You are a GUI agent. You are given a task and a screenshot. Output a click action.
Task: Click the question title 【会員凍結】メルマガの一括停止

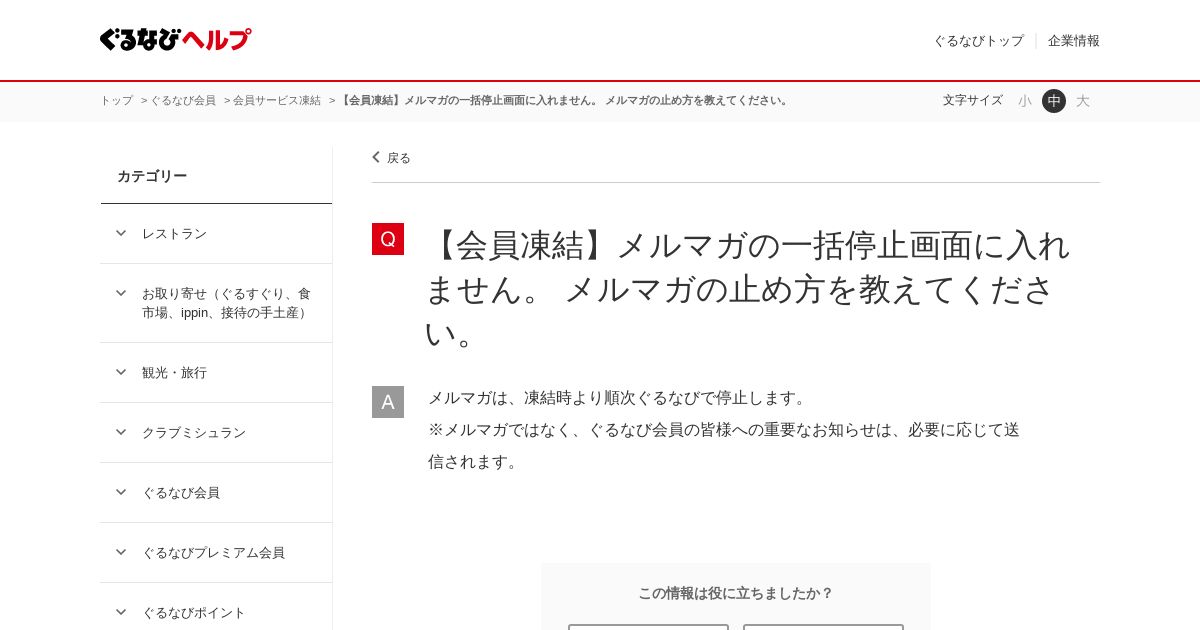coord(747,289)
